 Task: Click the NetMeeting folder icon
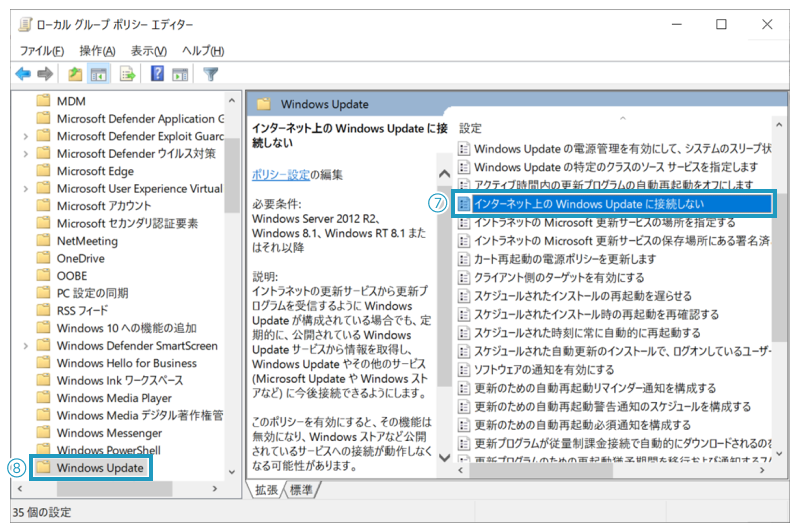coord(44,240)
